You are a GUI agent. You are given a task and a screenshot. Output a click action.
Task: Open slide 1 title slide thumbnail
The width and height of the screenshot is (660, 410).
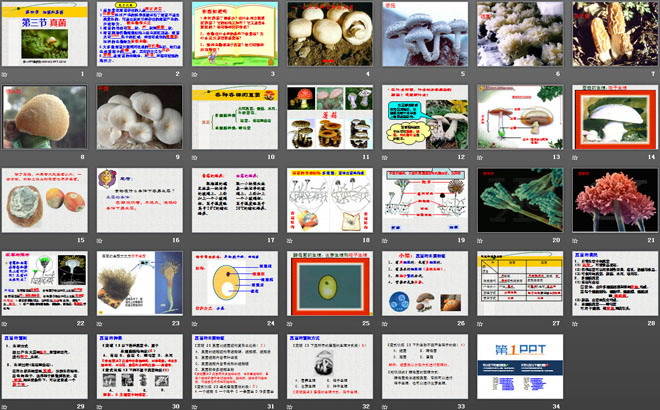coord(42,35)
